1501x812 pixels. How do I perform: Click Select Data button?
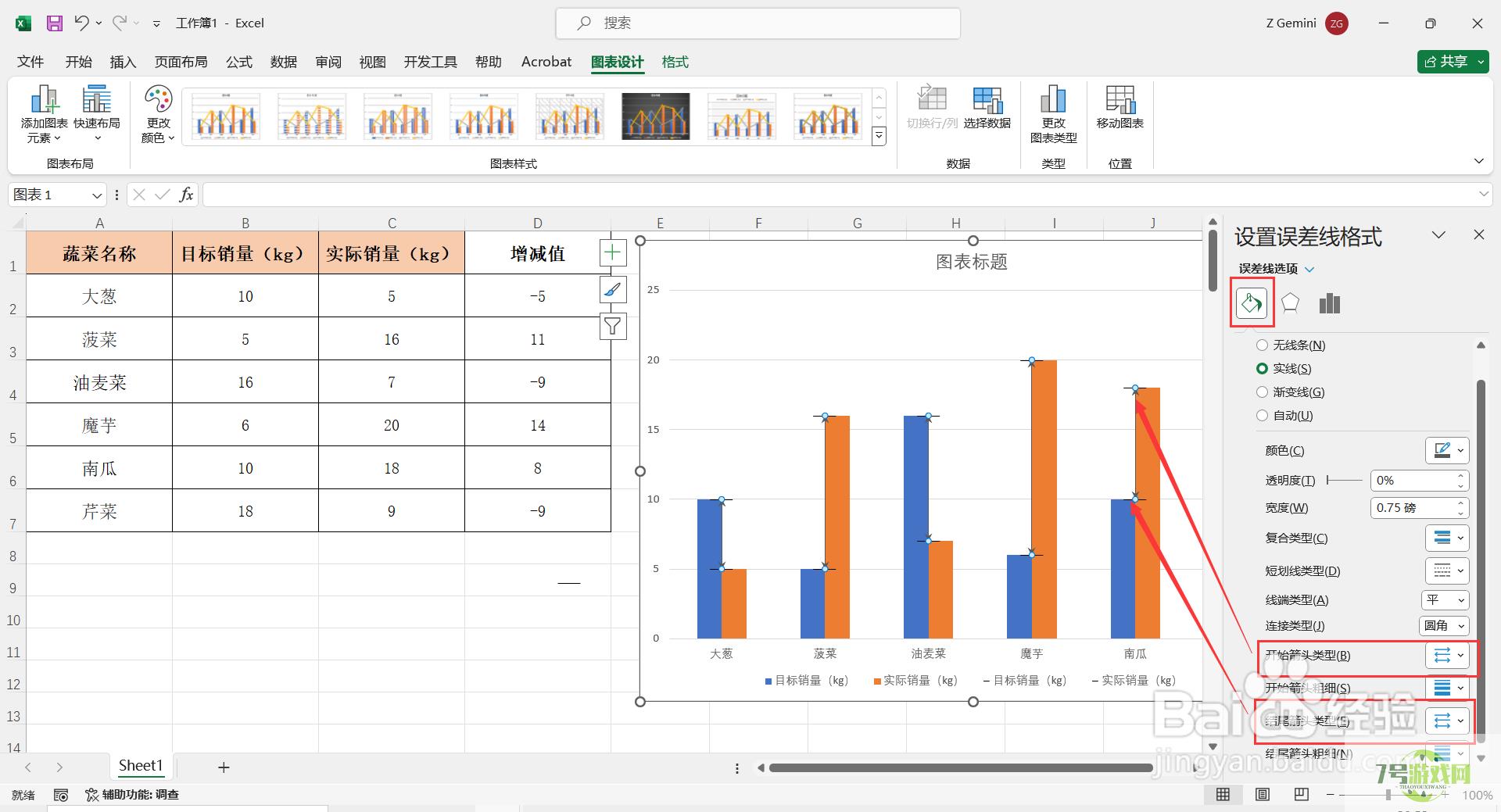[987, 108]
